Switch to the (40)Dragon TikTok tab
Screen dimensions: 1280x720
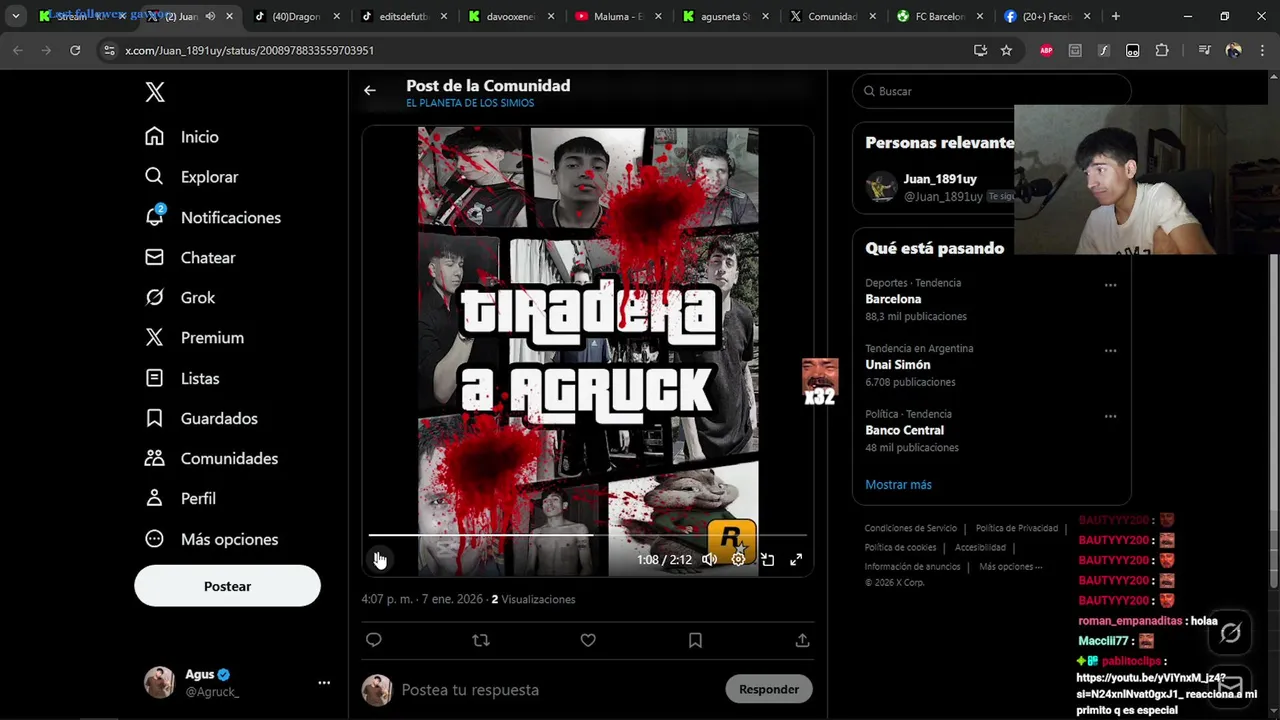296,16
